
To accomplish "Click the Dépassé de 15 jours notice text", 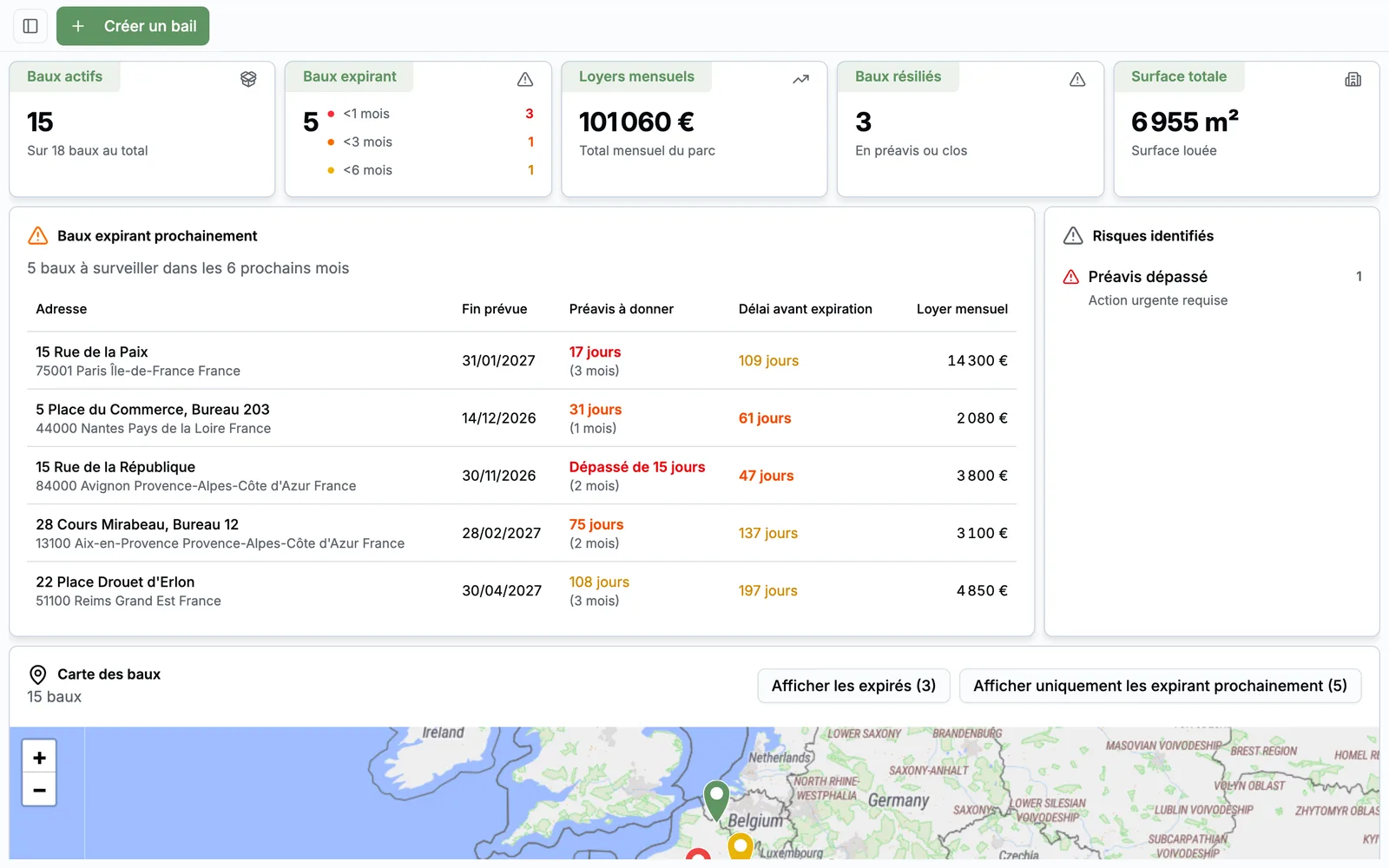I will [637, 467].
